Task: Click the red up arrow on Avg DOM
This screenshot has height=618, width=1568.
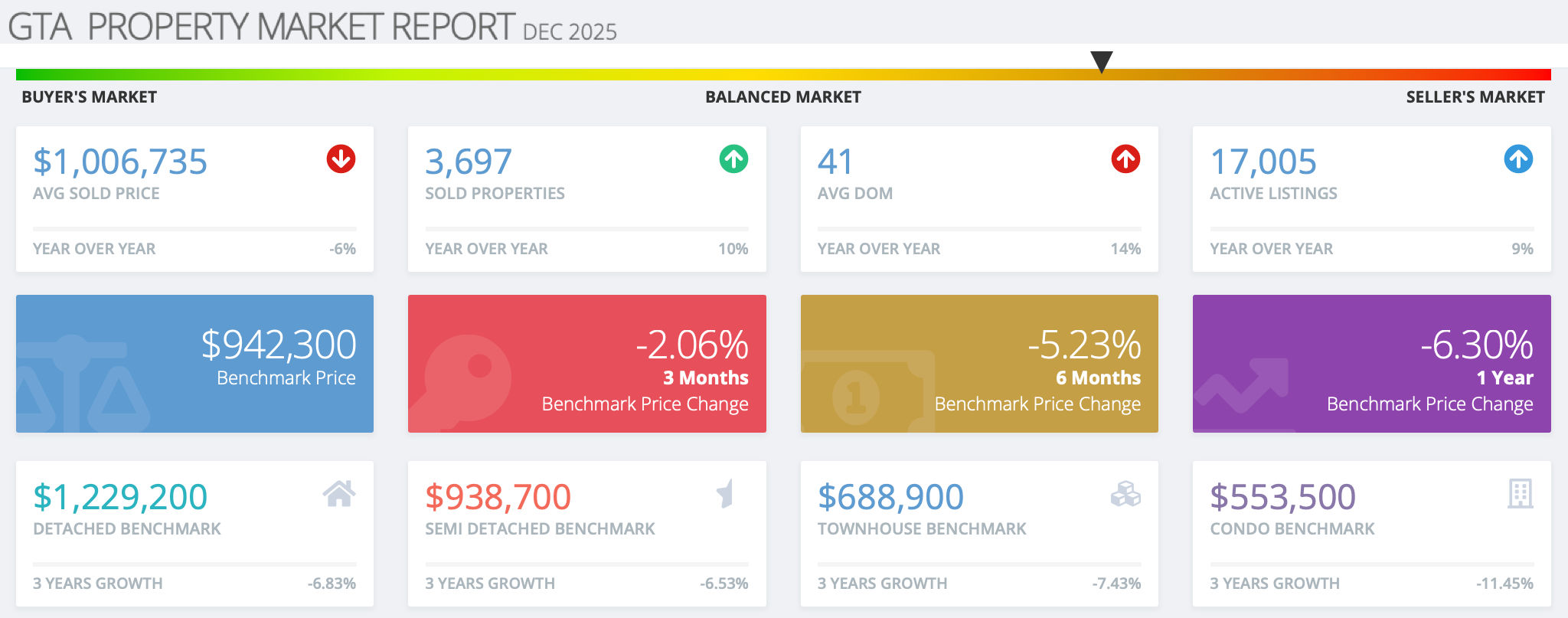Action: 1125,159
